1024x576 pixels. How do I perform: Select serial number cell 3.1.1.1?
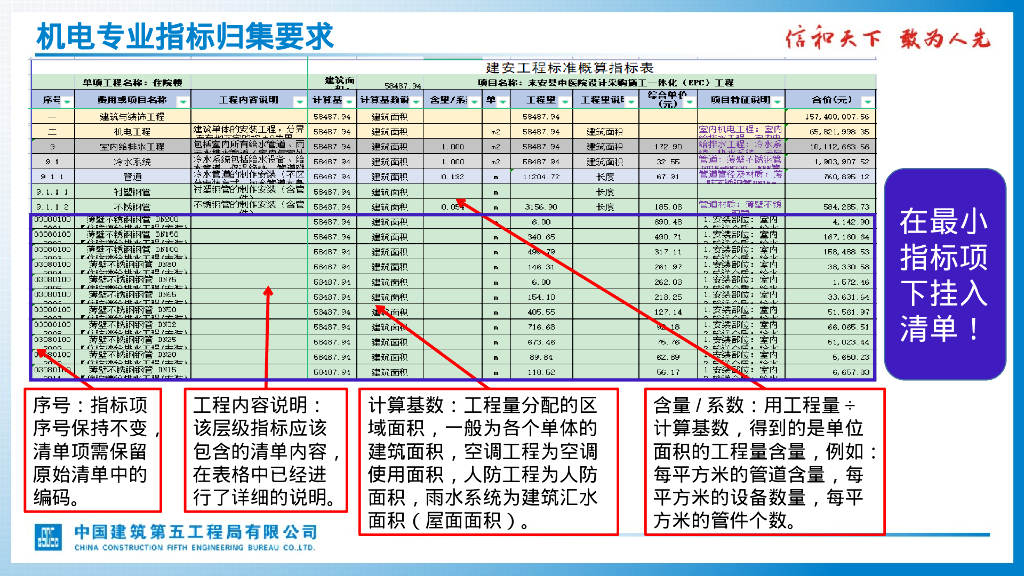coord(52,192)
